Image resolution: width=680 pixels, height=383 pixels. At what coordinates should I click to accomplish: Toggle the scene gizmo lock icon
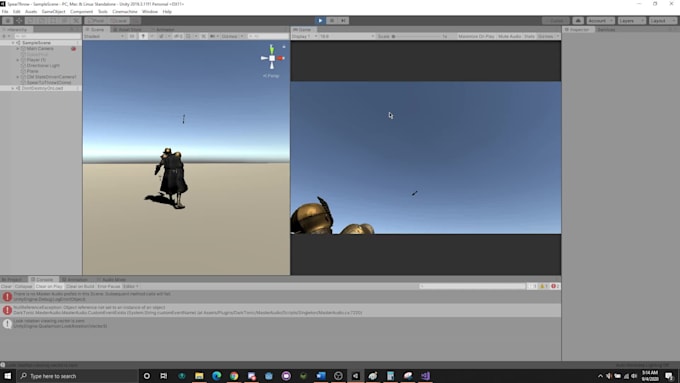284,47
